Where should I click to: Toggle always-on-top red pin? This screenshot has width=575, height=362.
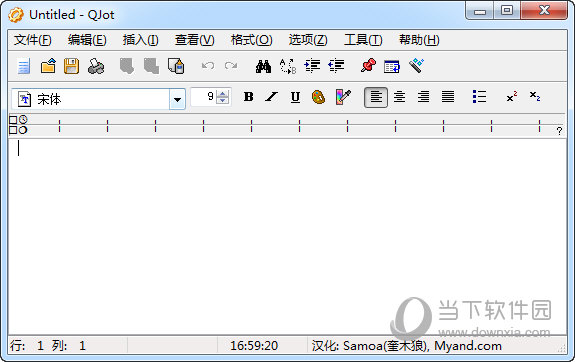[369, 66]
